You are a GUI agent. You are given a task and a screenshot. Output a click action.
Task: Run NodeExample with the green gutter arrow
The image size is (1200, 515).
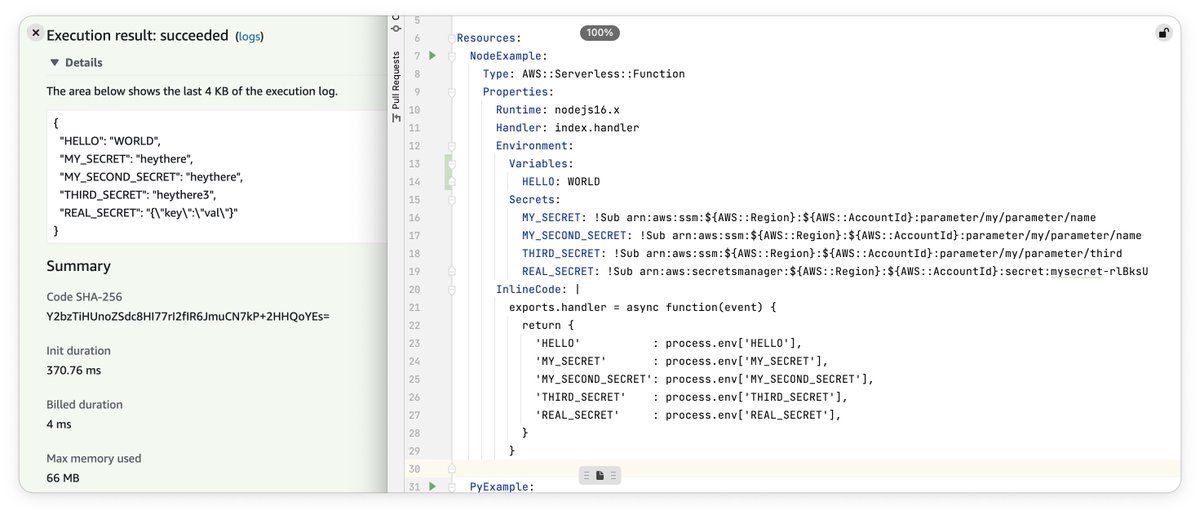(432, 56)
